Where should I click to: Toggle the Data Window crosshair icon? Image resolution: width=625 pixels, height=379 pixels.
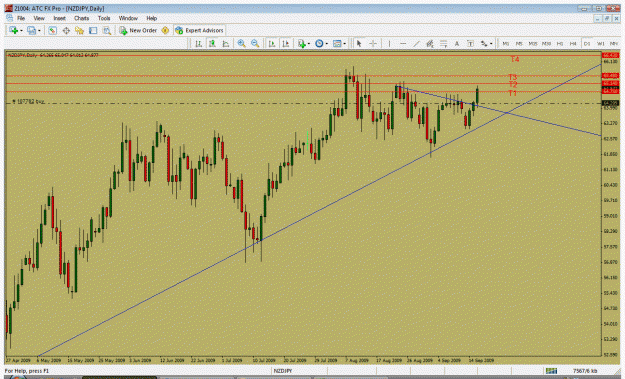point(66,30)
